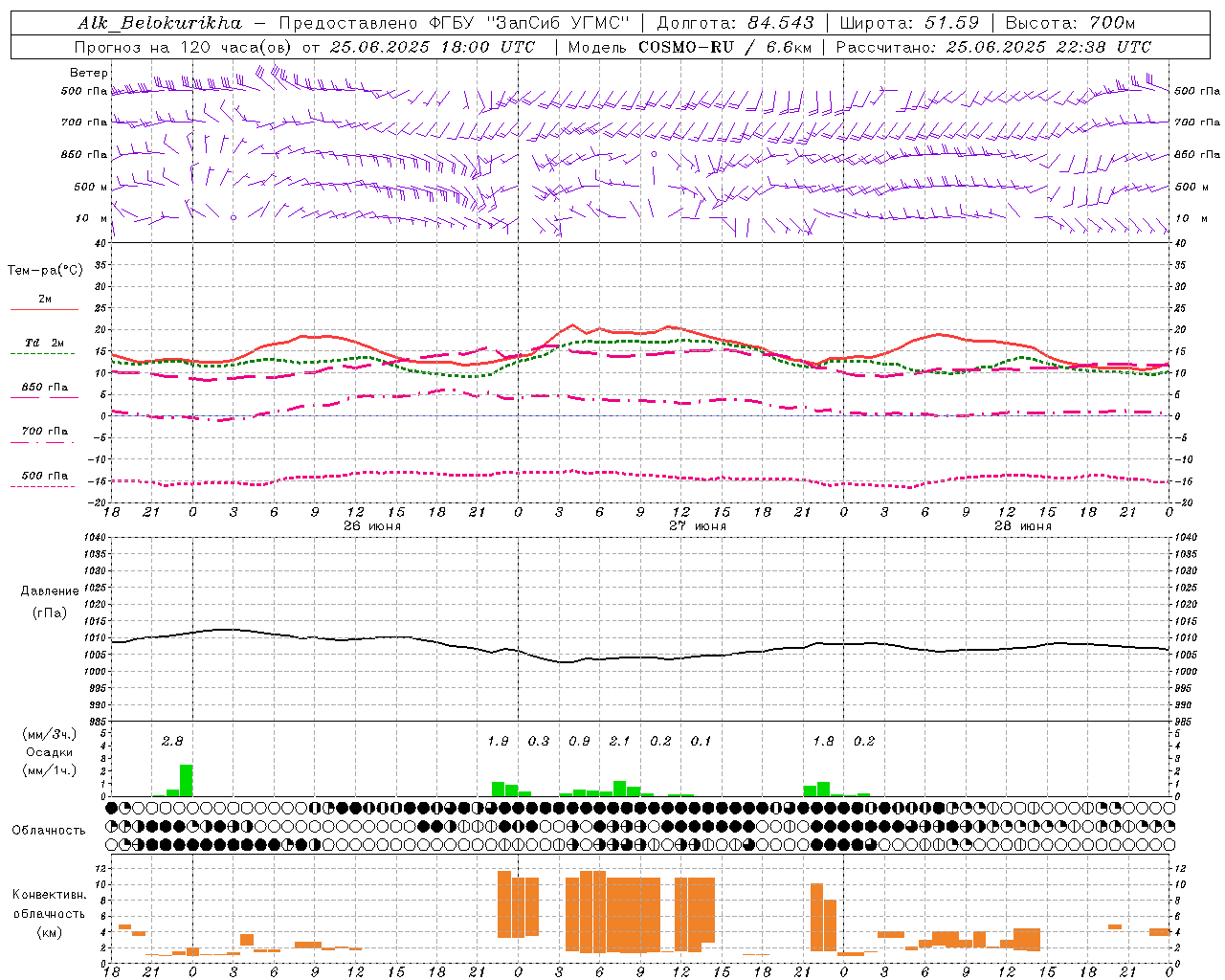Click the '(км)' unit of convective cloudiness
This screenshot has height=980, width=1225.
pos(51,932)
